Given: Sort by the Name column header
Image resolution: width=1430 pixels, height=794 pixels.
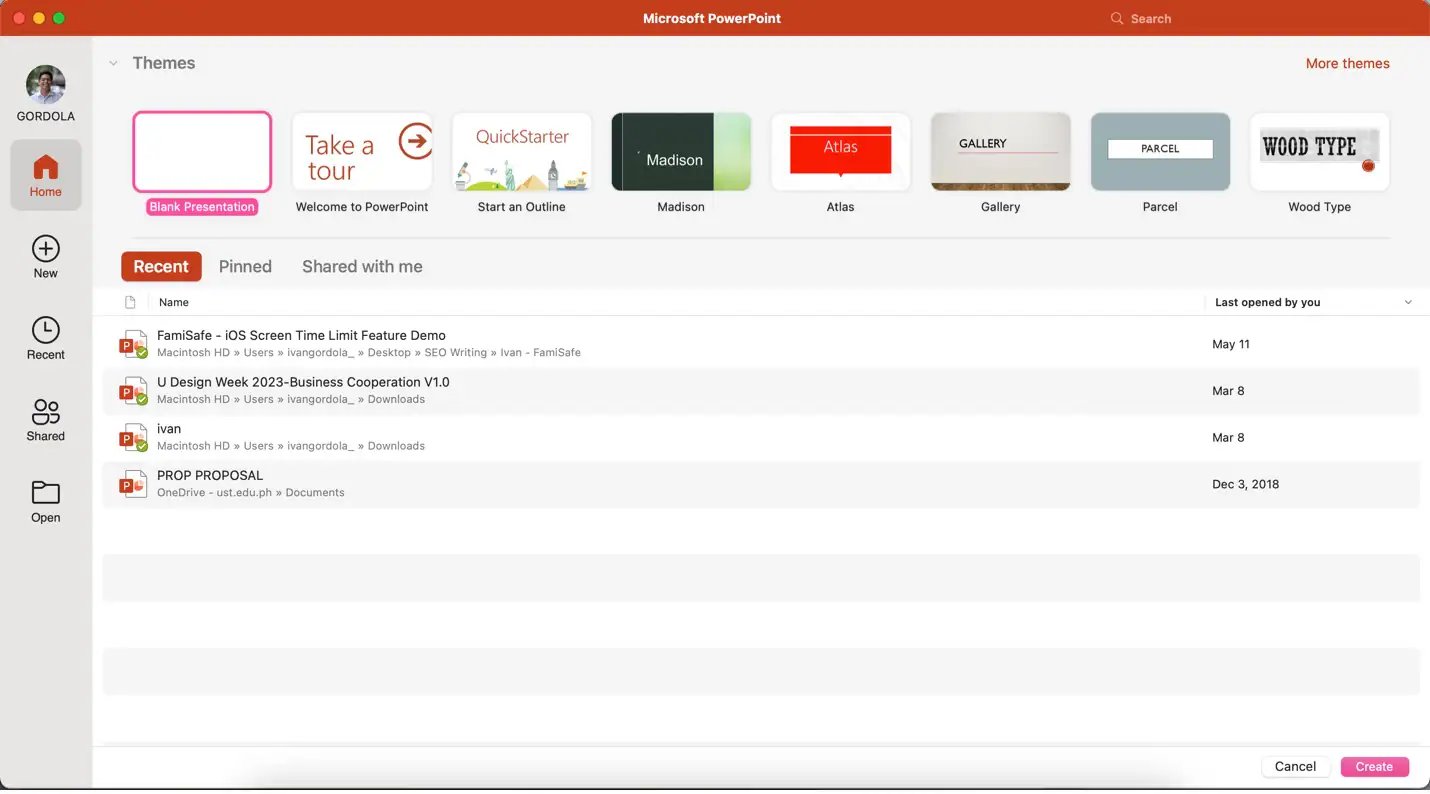Looking at the screenshot, I should tap(174, 302).
